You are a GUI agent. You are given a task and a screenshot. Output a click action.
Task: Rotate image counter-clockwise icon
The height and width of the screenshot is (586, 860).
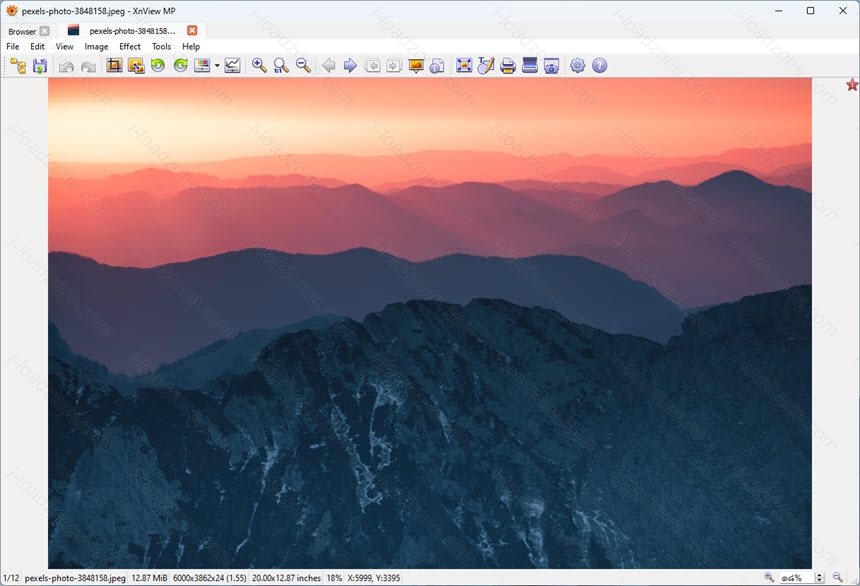click(158, 66)
